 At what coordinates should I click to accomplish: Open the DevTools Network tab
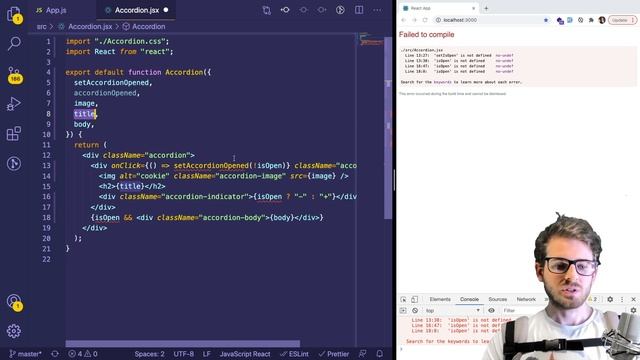pyautogui.click(x=526, y=299)
